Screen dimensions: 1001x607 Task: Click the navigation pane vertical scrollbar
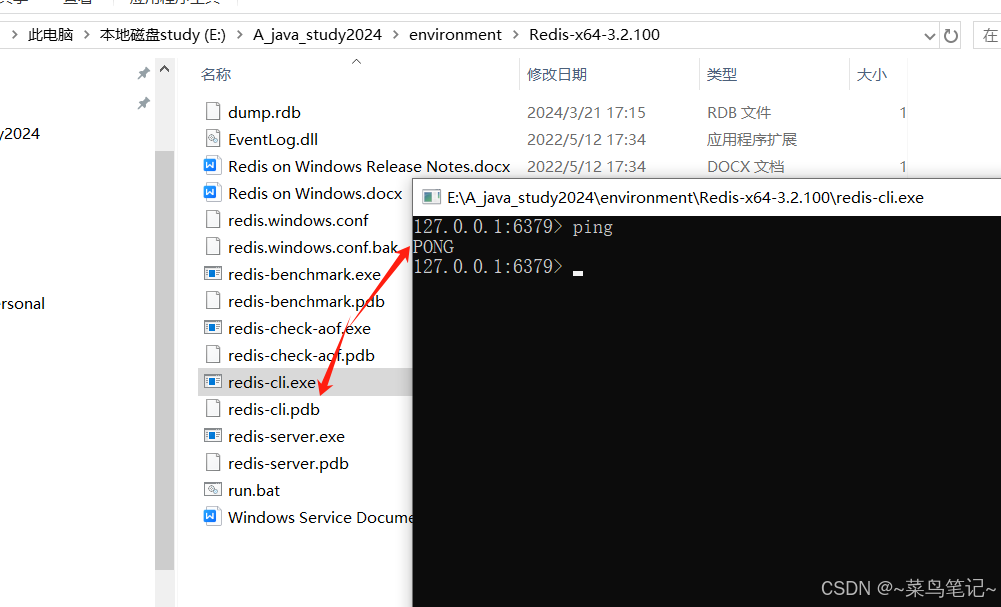(165, 361)
